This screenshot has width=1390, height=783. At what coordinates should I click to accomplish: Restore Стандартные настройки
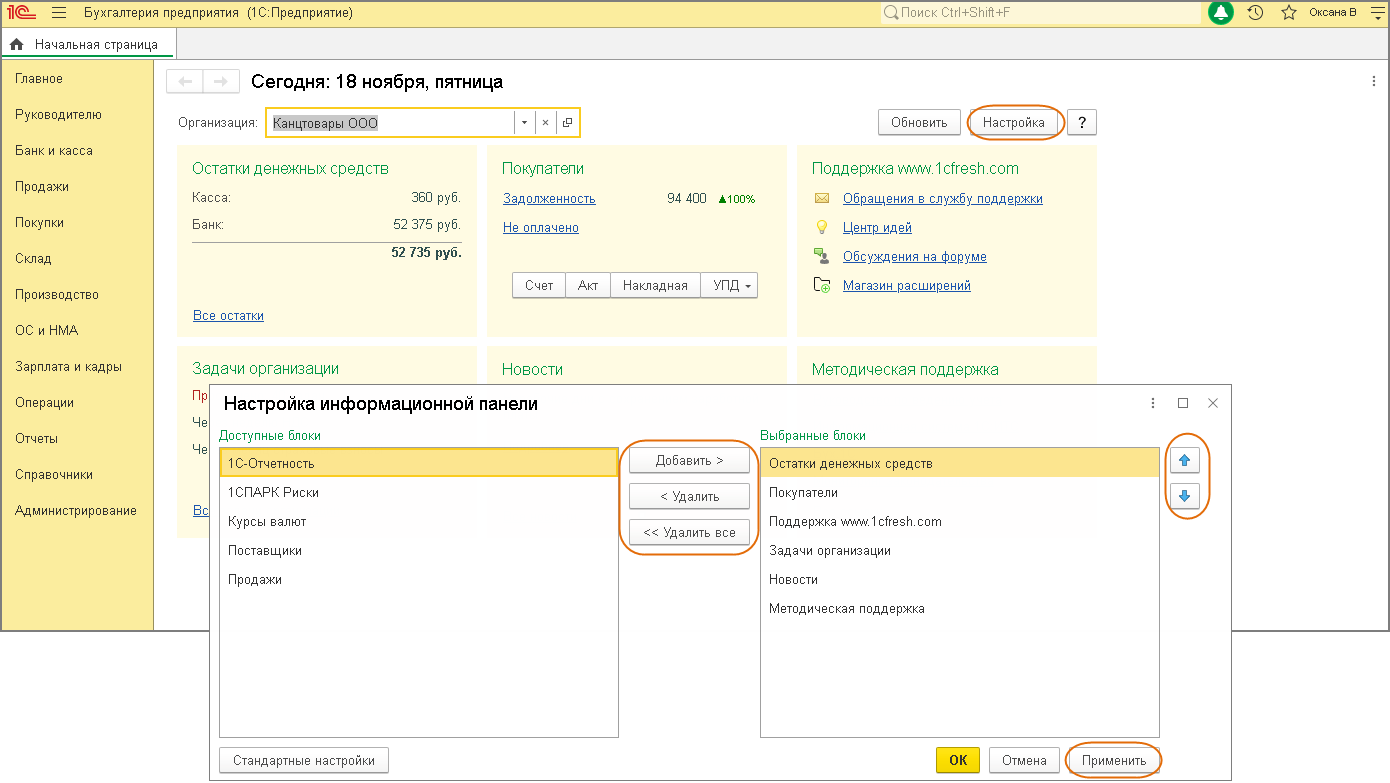pos(304,760)
